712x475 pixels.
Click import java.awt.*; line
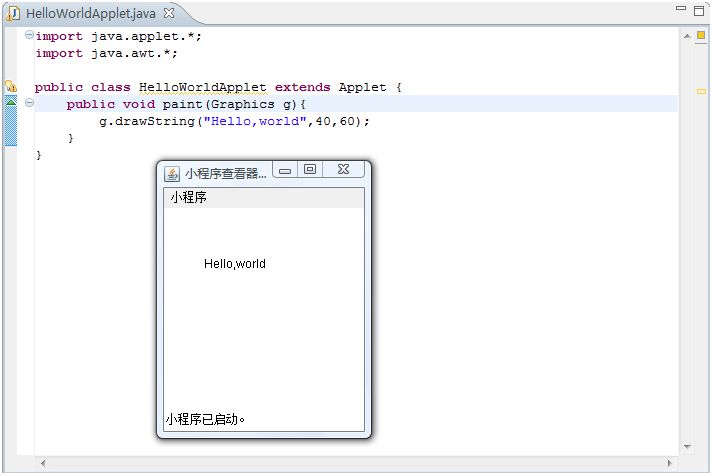106,54
